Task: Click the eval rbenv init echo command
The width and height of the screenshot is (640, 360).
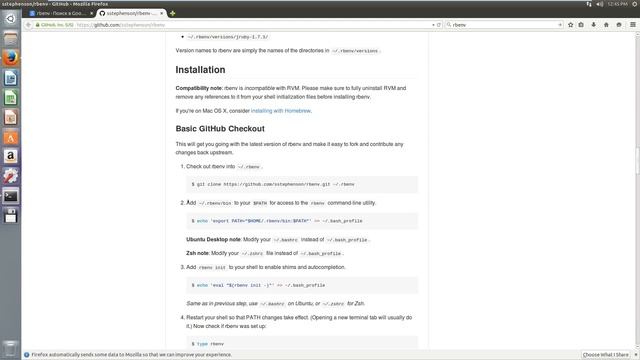Action: pos(258,285)
